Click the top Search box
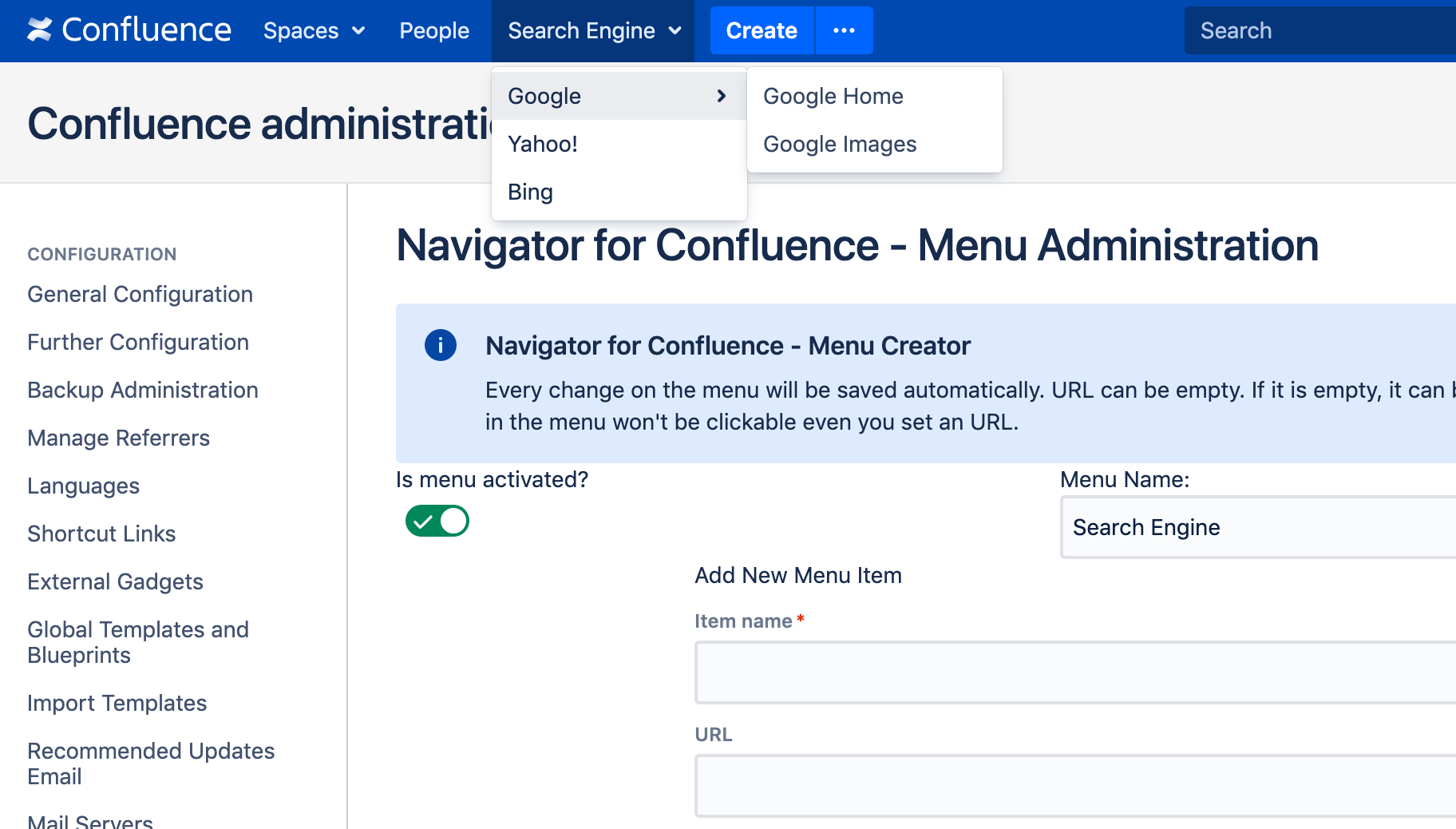 tap(1317, 30)
